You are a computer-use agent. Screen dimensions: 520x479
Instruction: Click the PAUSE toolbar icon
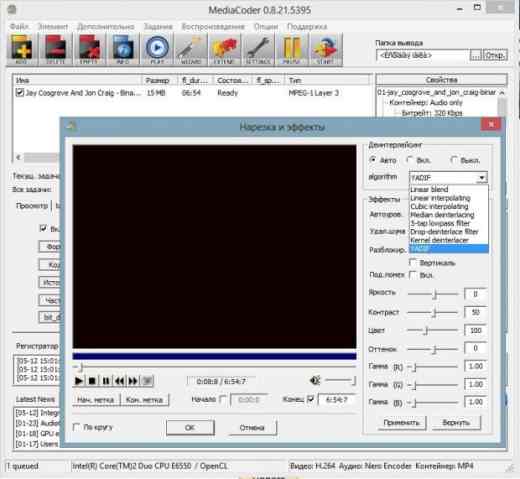click(x=292, y=49)
